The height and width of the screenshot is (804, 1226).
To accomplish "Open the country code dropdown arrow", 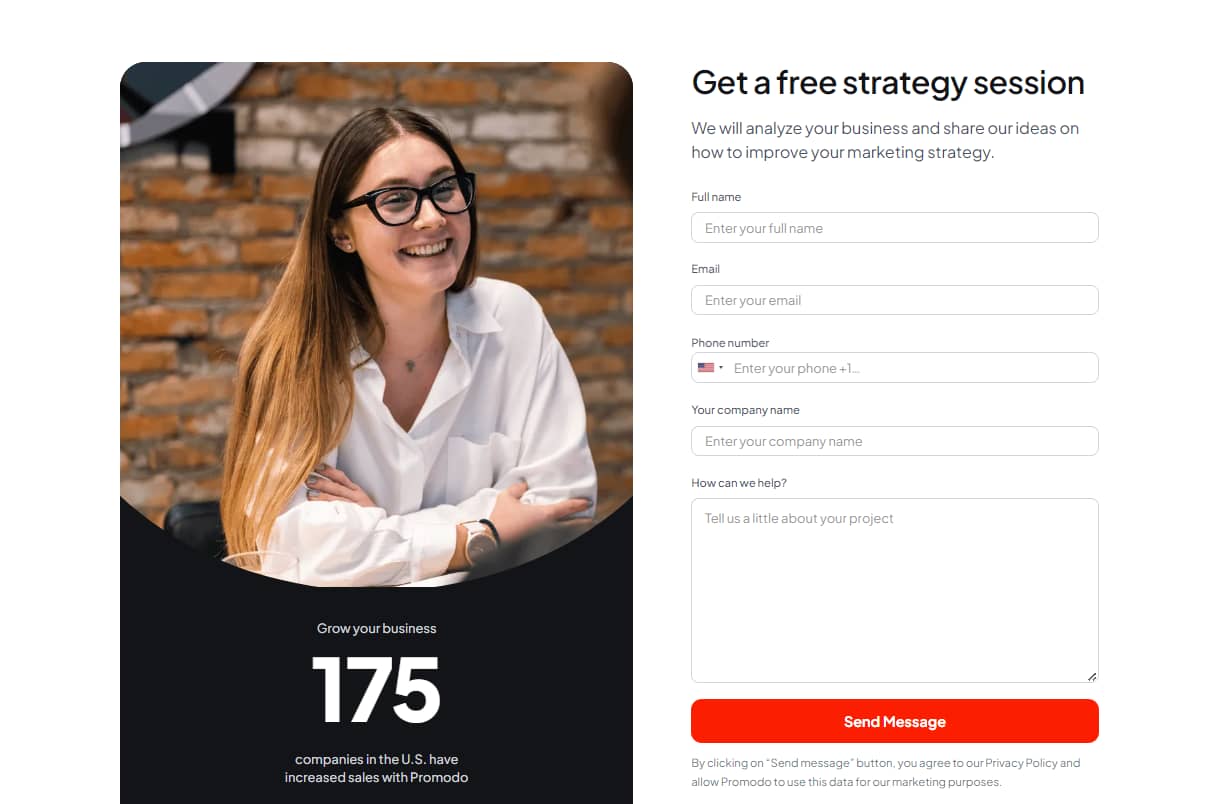I will [721, 368].
